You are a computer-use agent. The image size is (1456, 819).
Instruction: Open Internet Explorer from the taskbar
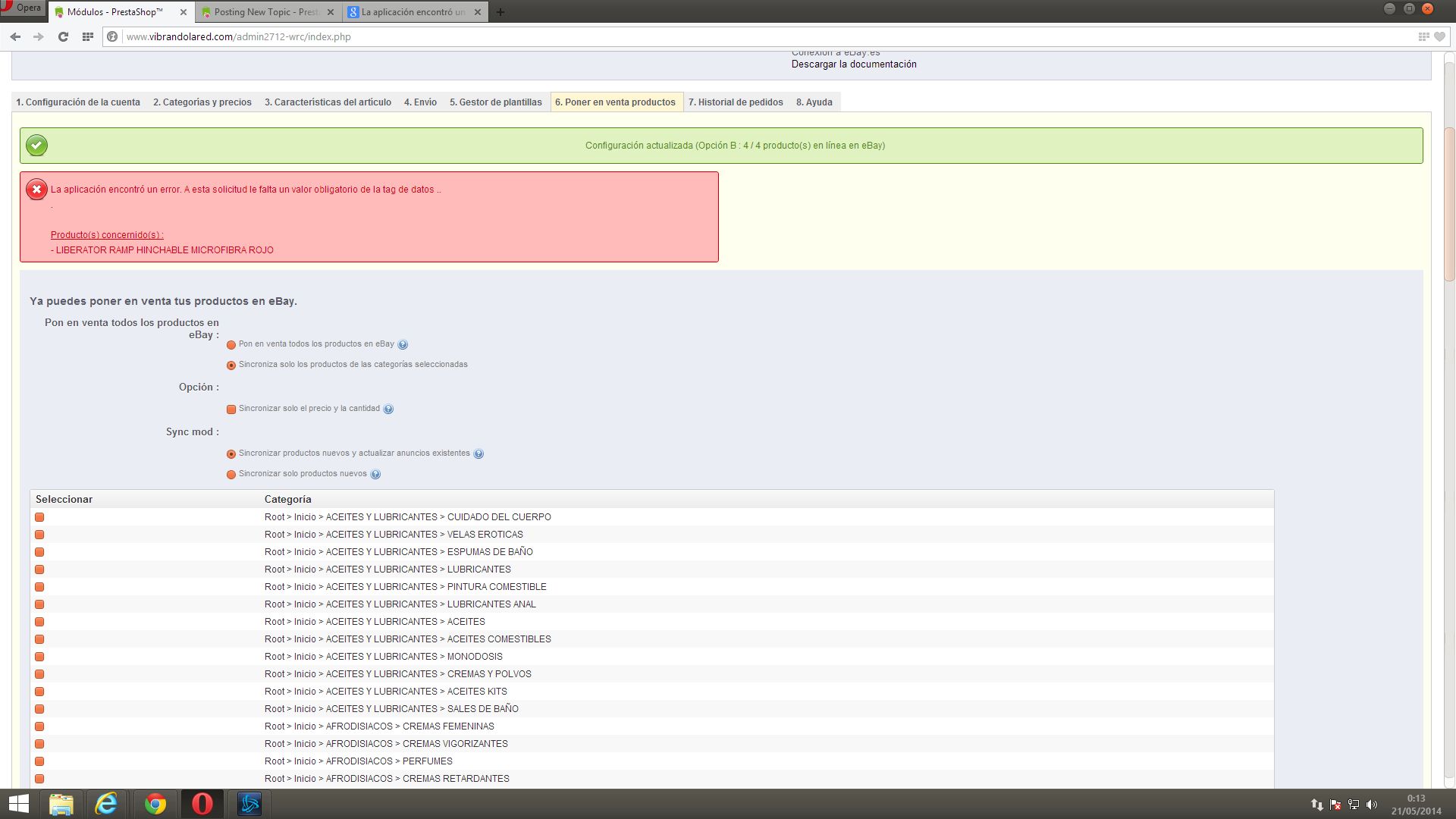coord(106,804)
